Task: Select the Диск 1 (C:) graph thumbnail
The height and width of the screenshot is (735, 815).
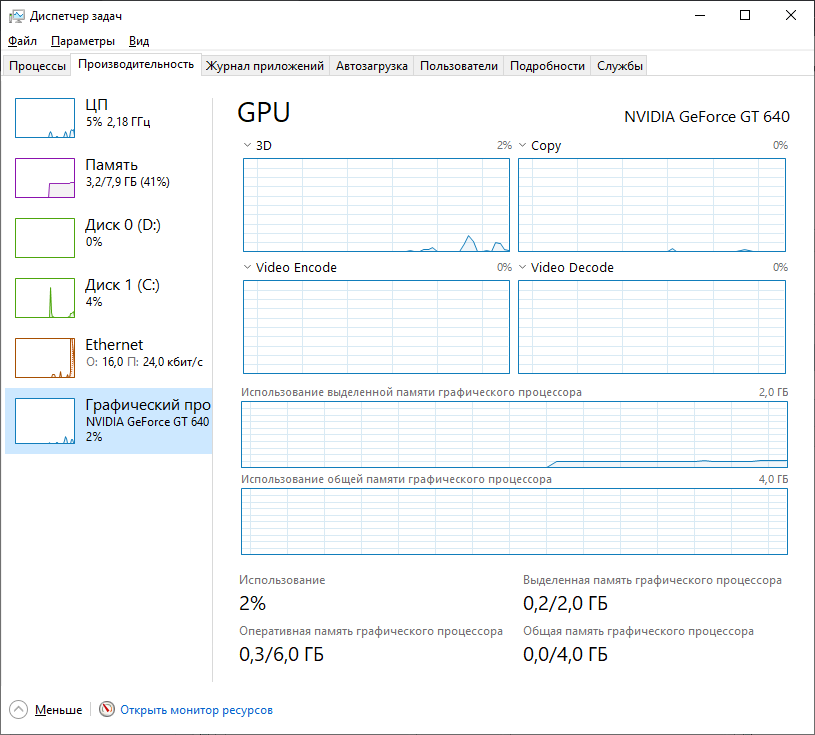Action: pos(45,298)
